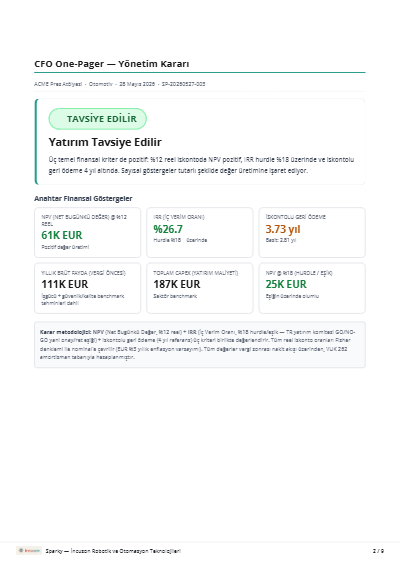Select the Anahtar Finansal Göstergeler section title
The height and width of the screenshot is (566, 400).
click(x=83, y=199)
